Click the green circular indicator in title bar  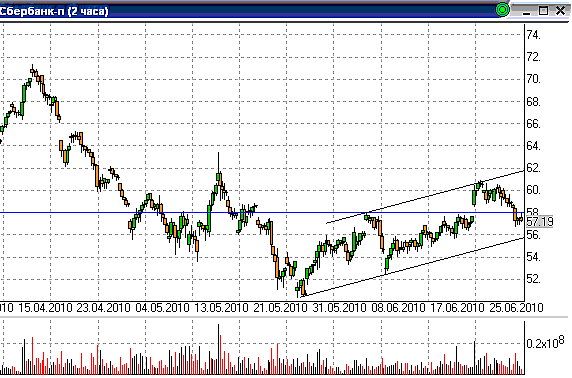coord(502,10)
